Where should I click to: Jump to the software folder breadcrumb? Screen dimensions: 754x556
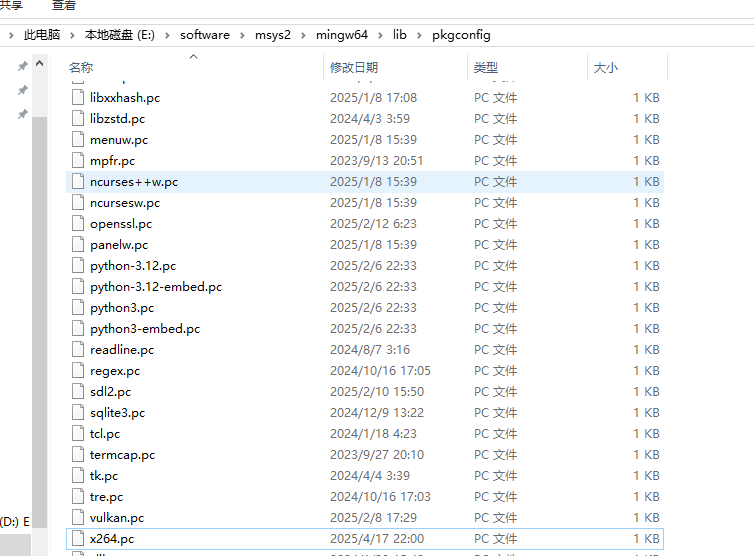click(x=205, y=35)
